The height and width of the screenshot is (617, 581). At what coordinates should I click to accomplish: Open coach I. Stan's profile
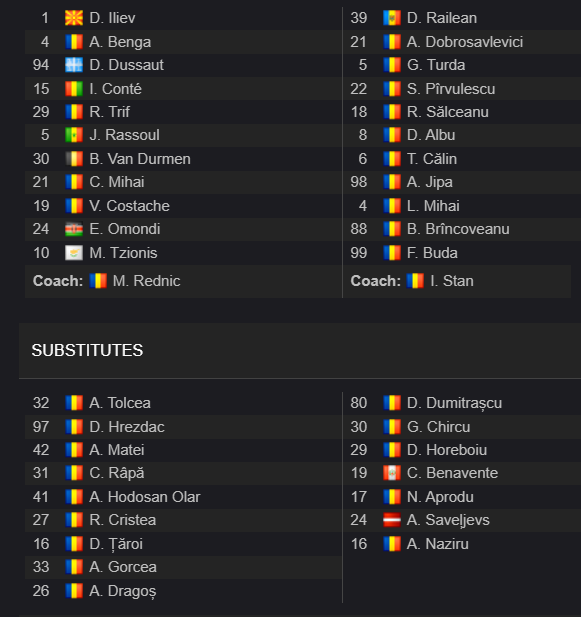(452, 281)
